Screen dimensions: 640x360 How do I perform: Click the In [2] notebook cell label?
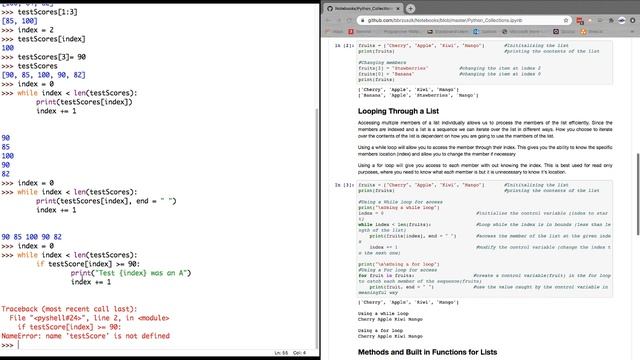344,46
